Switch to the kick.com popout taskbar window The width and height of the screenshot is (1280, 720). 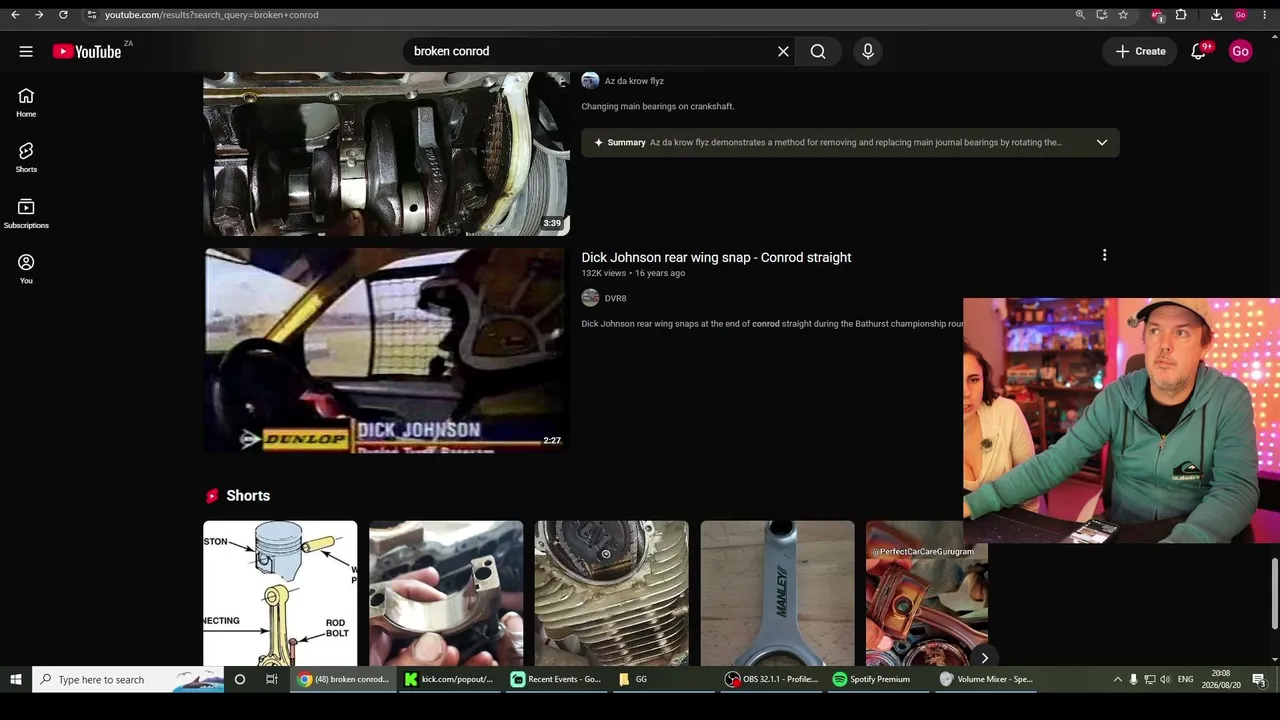click(x=450, y=680)
